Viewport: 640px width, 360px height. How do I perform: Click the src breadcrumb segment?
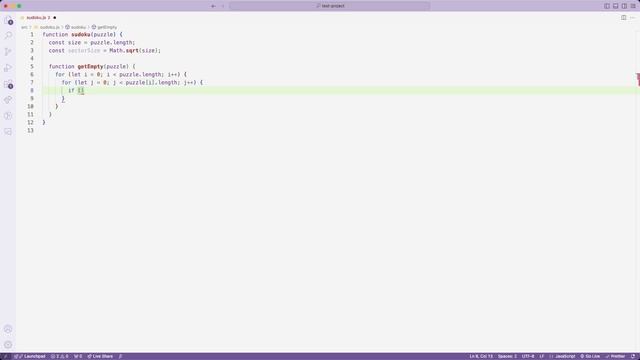24,27
